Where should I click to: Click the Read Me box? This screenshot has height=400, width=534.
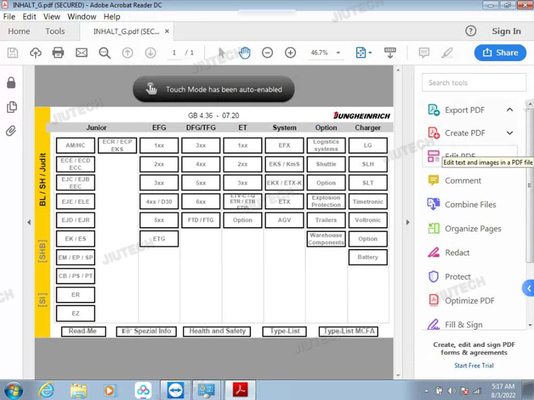[83, 331]
